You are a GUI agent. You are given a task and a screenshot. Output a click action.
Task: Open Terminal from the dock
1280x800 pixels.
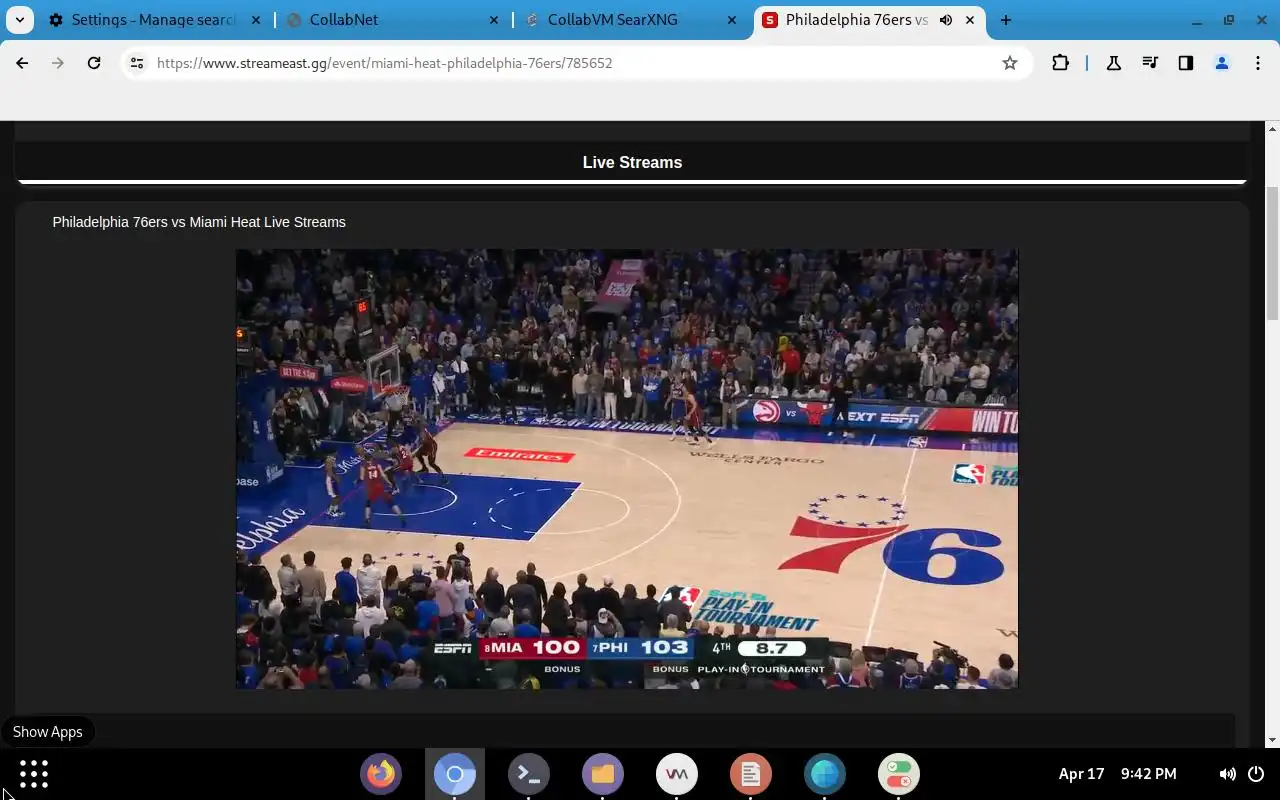528,774
